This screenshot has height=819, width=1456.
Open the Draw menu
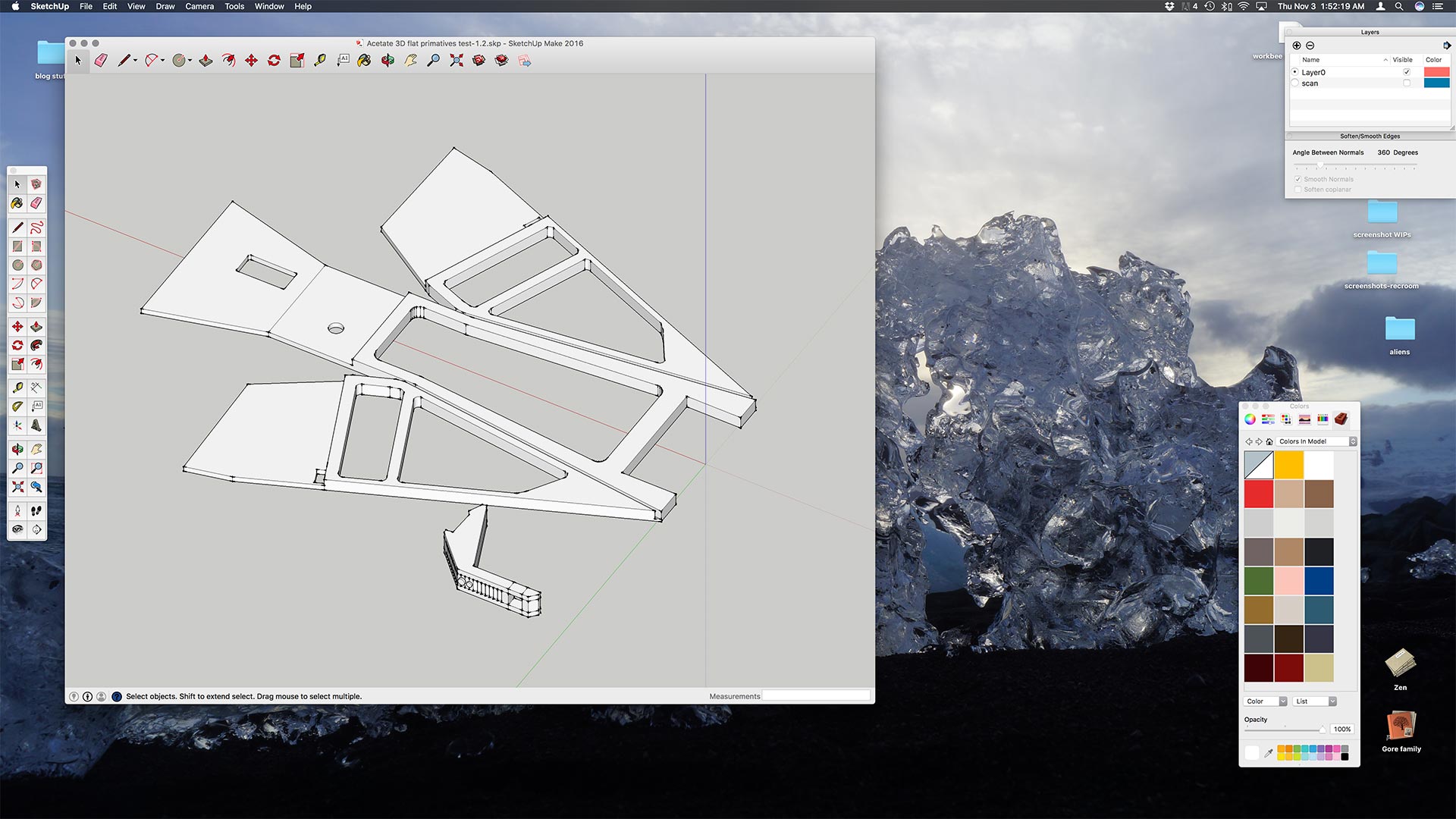165,6
